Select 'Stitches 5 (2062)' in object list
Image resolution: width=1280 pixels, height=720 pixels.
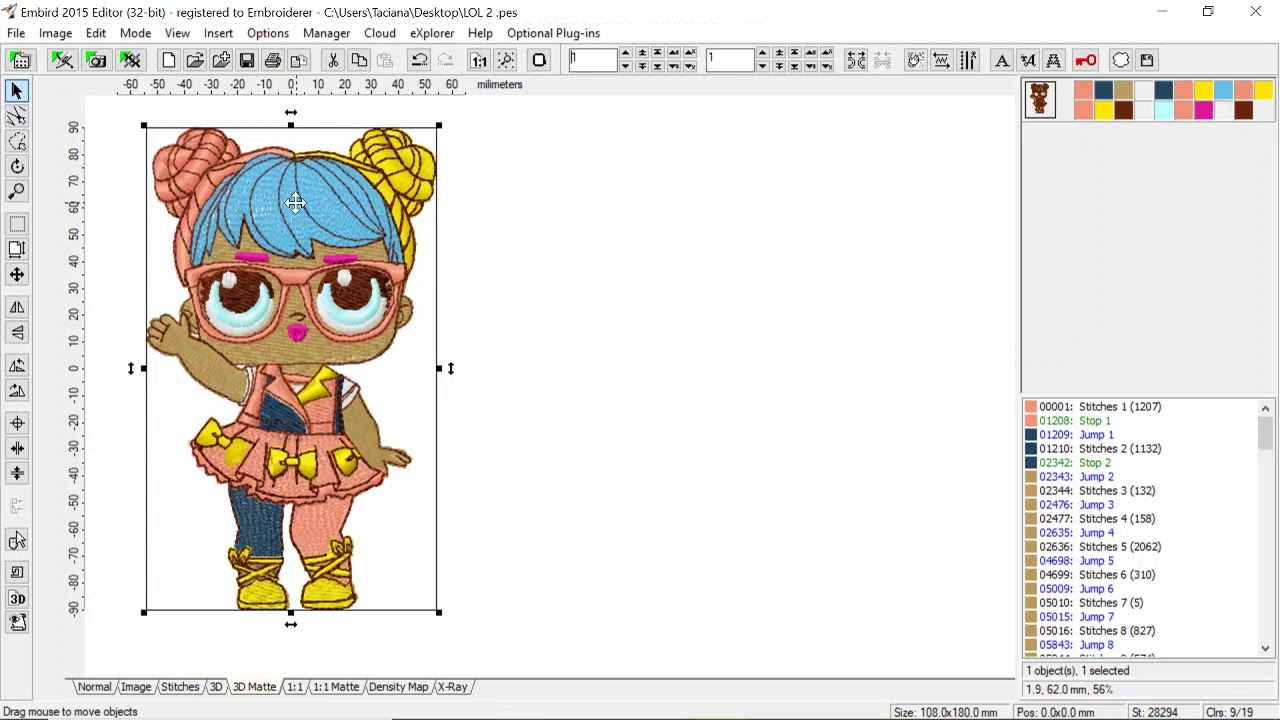coord(1100,547)
